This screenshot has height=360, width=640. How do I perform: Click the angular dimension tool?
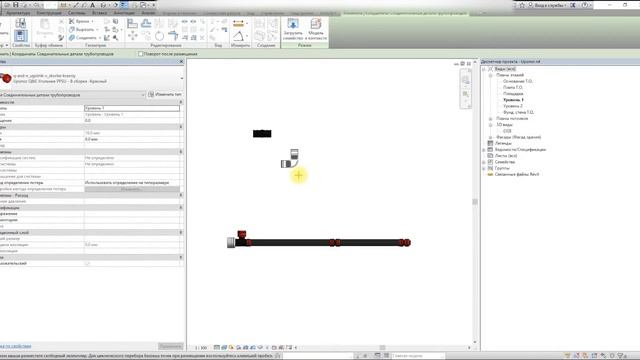pos(238,36)
